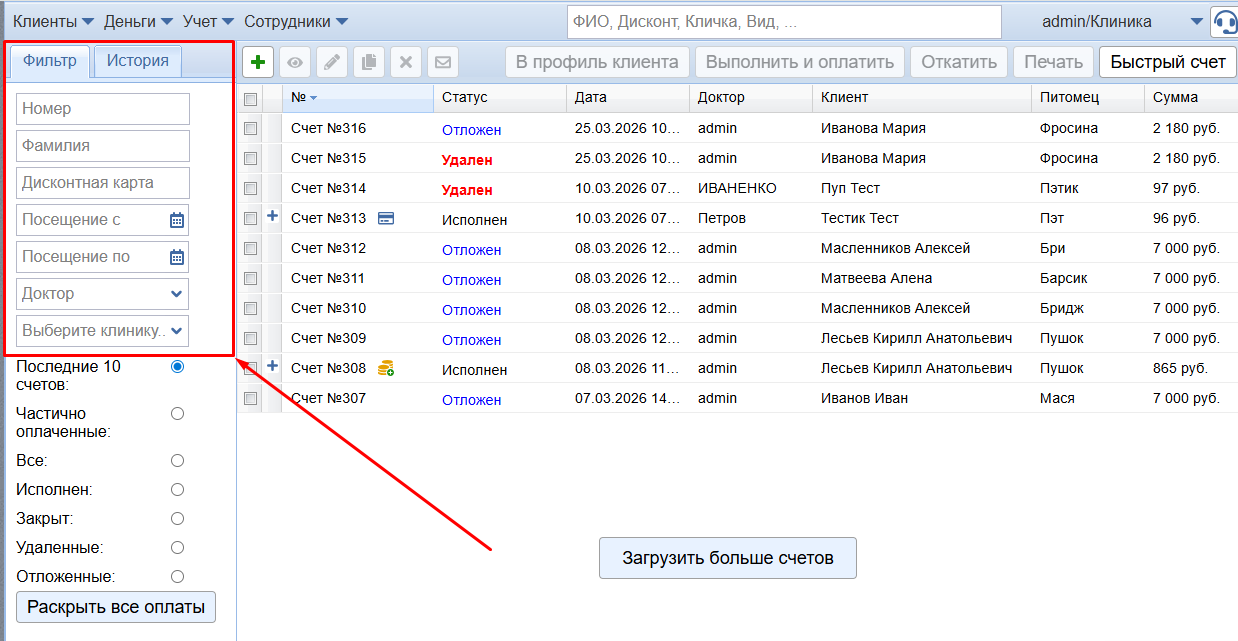Click the pencil edit invoice icon
The width and height of the screenshot is (1238, 641).
332,62
